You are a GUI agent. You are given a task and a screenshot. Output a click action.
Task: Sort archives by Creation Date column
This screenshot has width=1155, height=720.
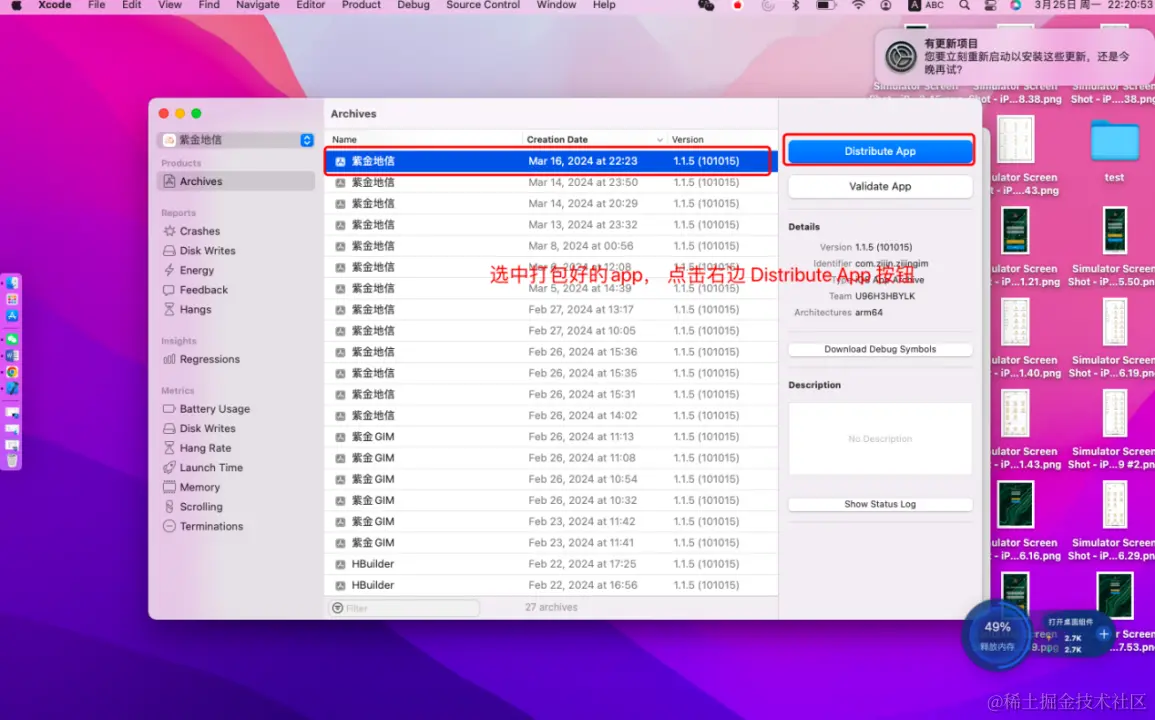point(594,139)
